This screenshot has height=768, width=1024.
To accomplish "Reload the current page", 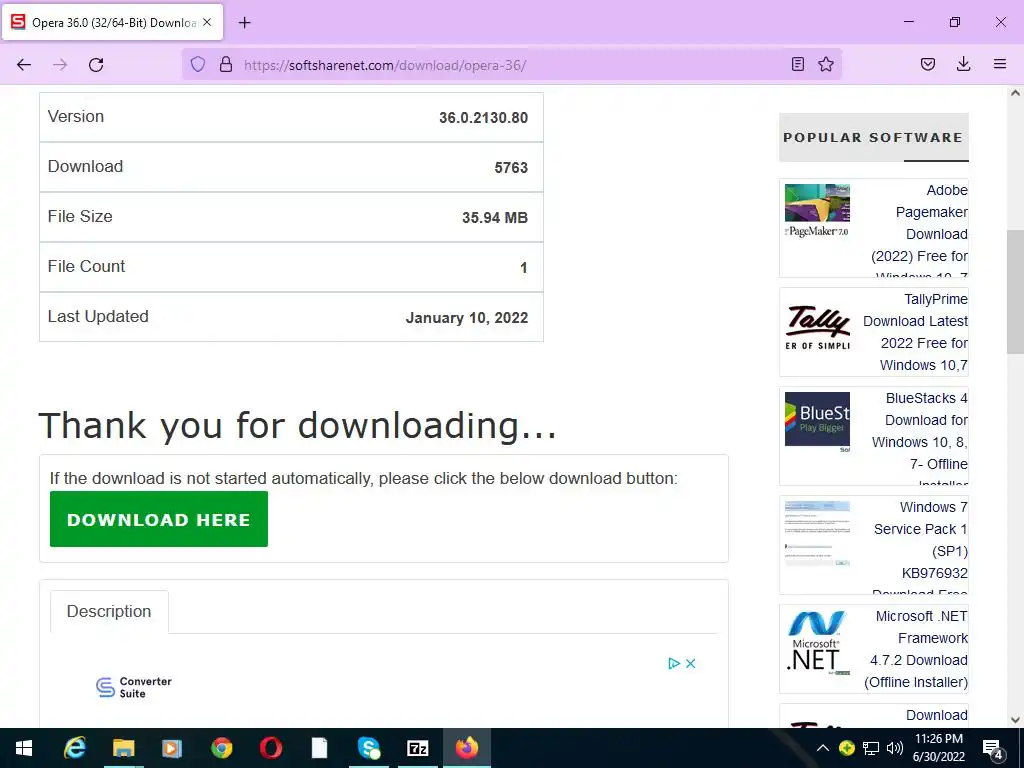I will pyautogui.click(x=96, y=65).
